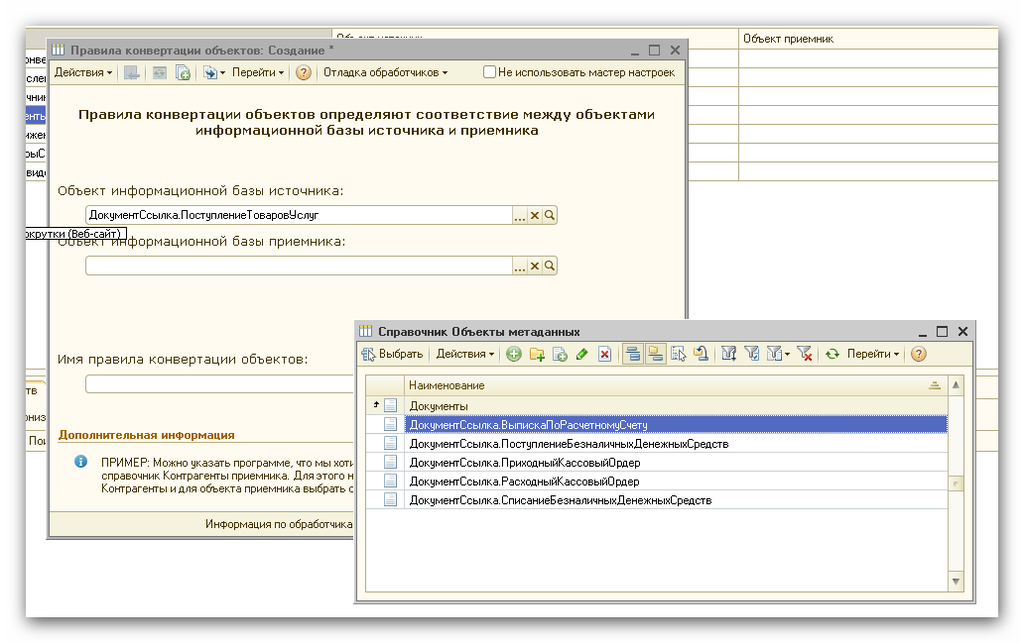Open the enter-based-on dropdown icon in rules toolbar
The height and width of the screenshot is (643, 1024).
pos(214,72)
